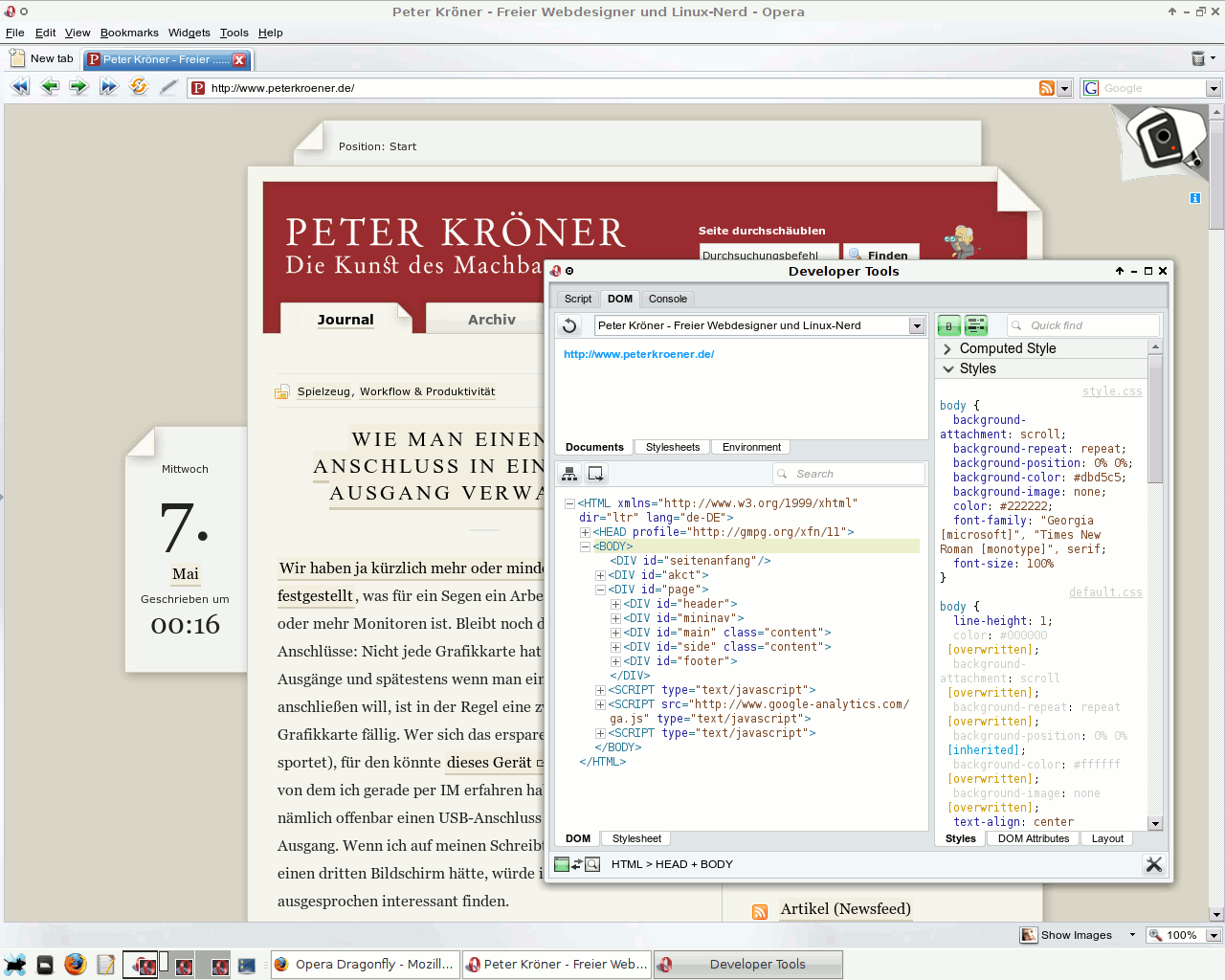
Task: Open the Journal page tab
Action: [345, 320]
